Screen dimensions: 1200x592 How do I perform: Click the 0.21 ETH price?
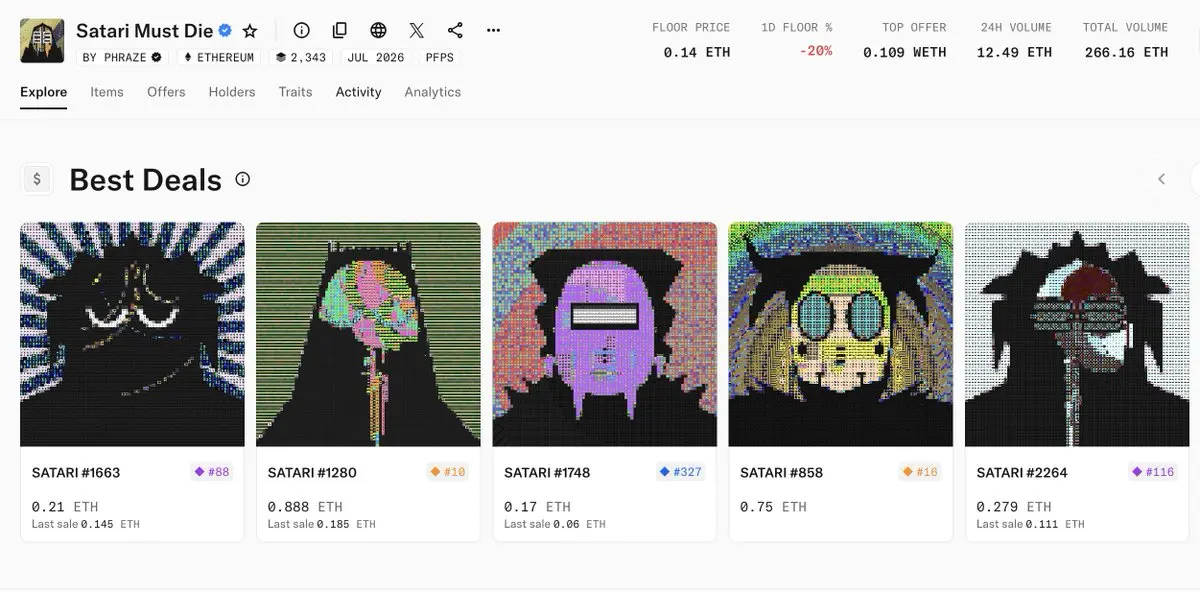(65, 507)
